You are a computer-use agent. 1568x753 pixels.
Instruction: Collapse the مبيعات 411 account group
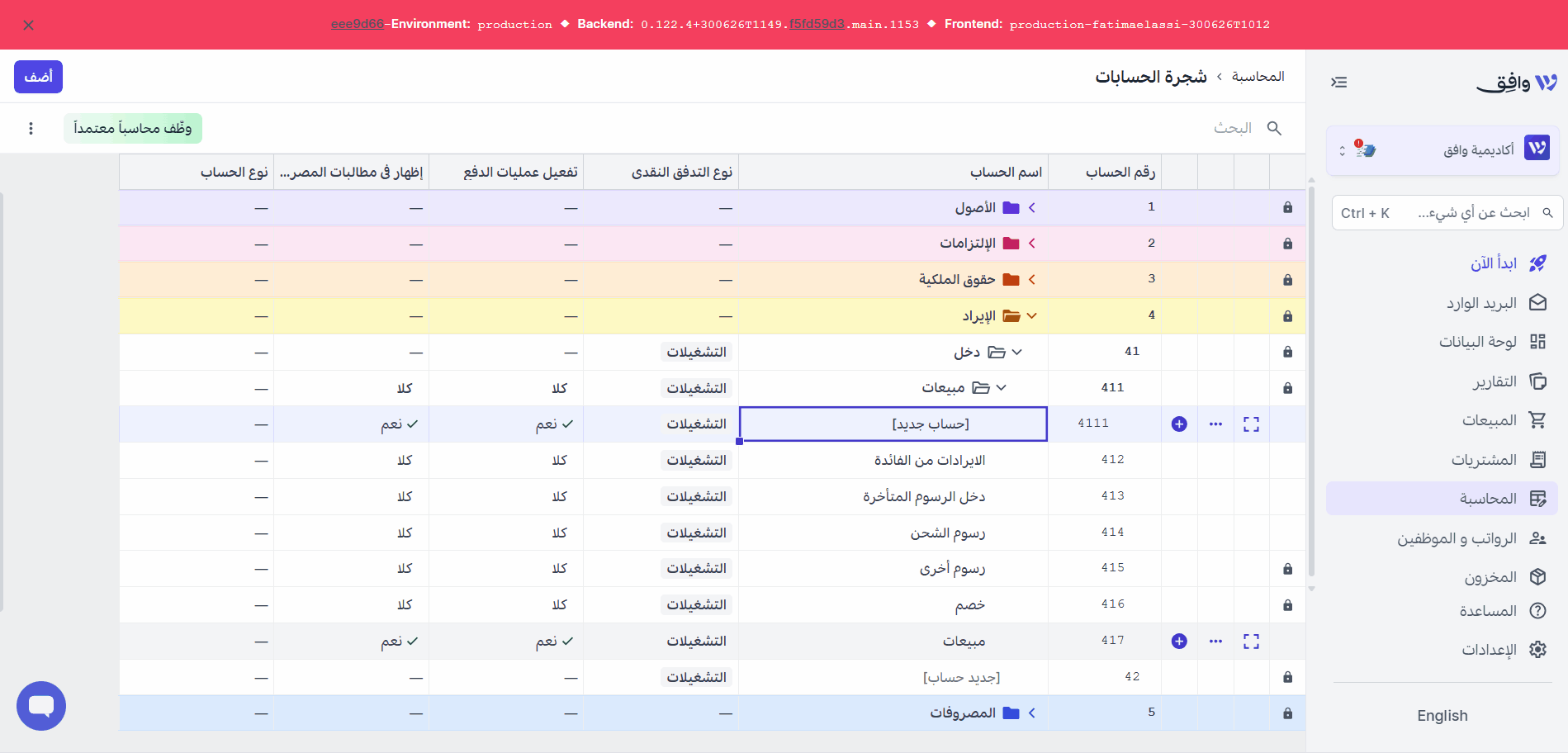point(1002,388)
